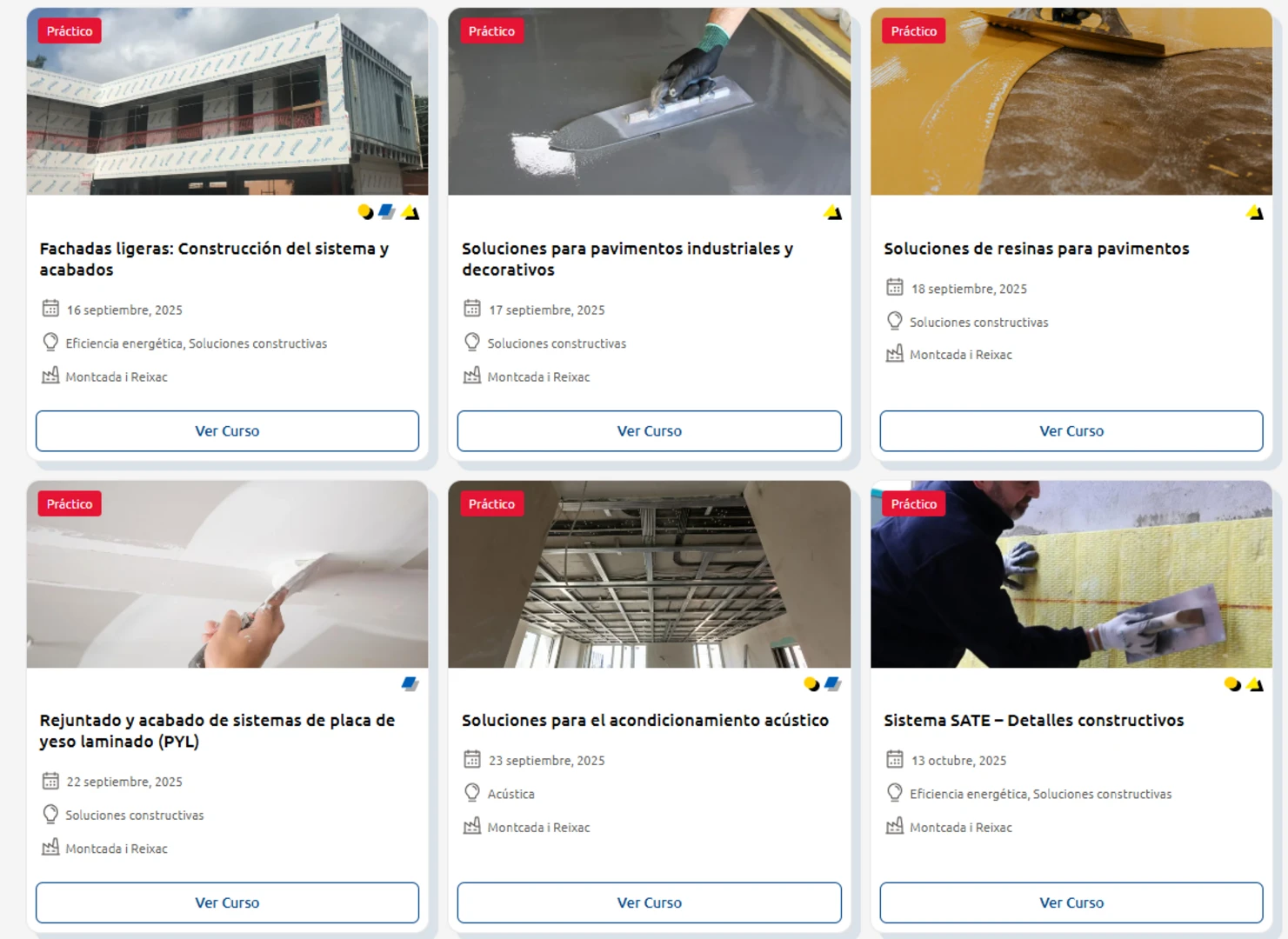Click calendar icon beside 16 septiembre, 2025
This screenshot has width=1288, height=939.
pos(50,309)
